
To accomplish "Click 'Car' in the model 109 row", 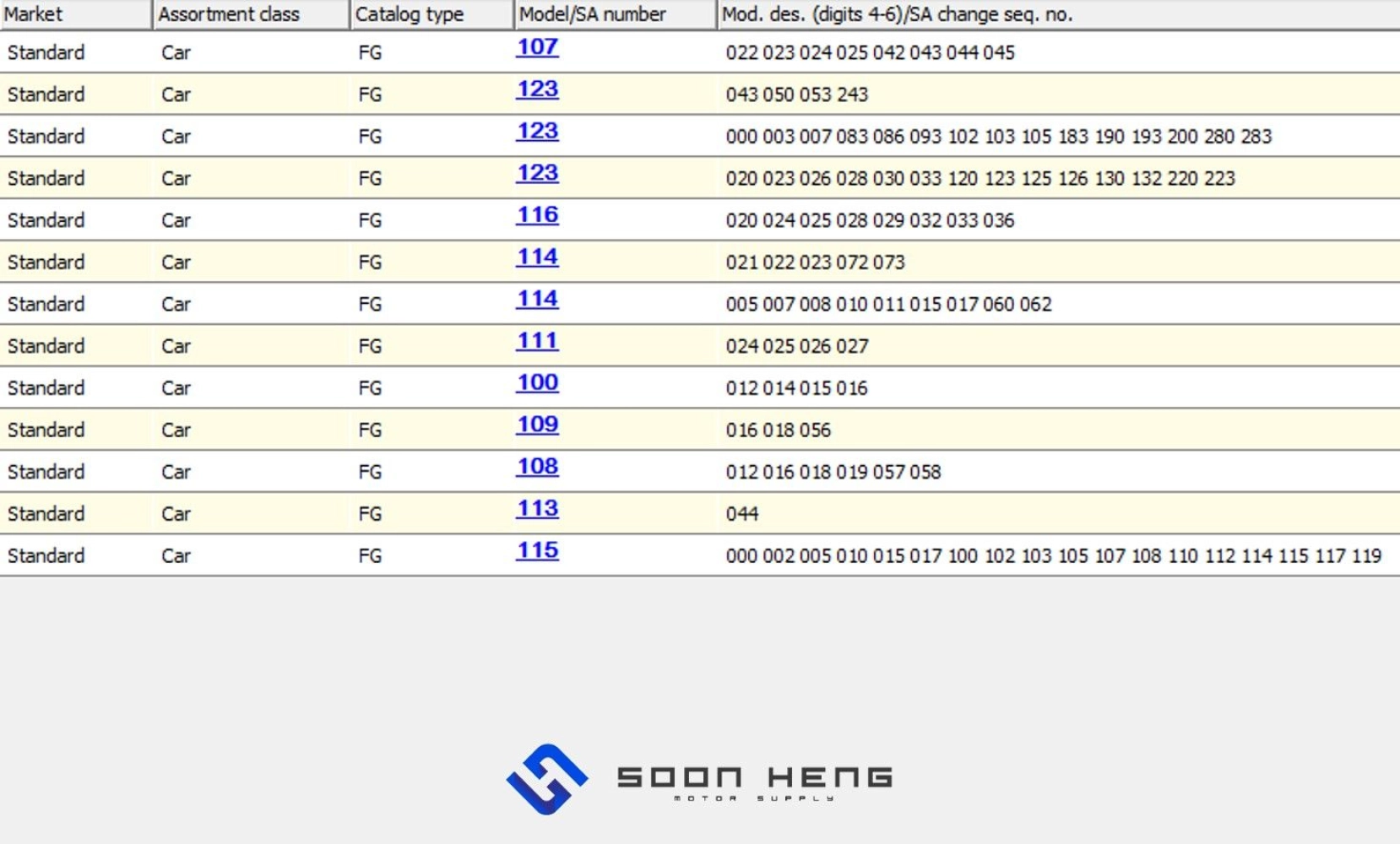I will 176,430.
